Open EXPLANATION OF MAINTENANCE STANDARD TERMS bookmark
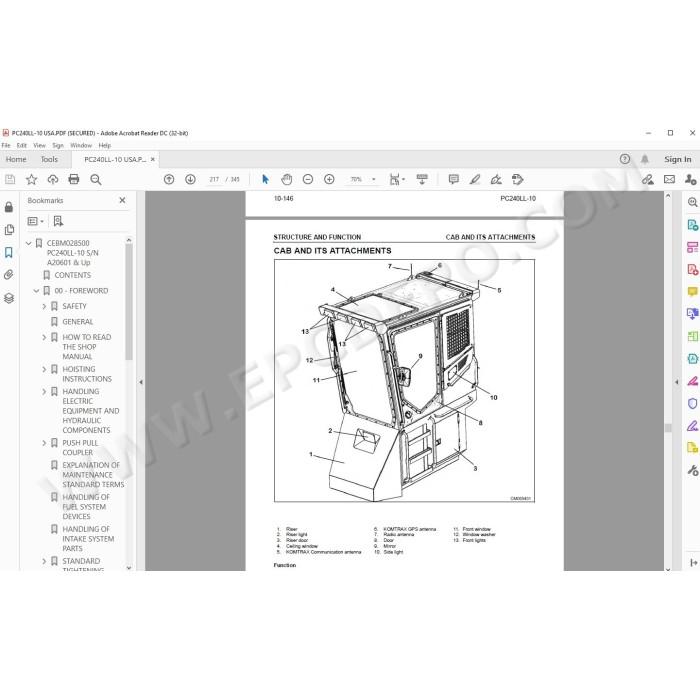Screen dimensions: 700x700 [93, 475]
